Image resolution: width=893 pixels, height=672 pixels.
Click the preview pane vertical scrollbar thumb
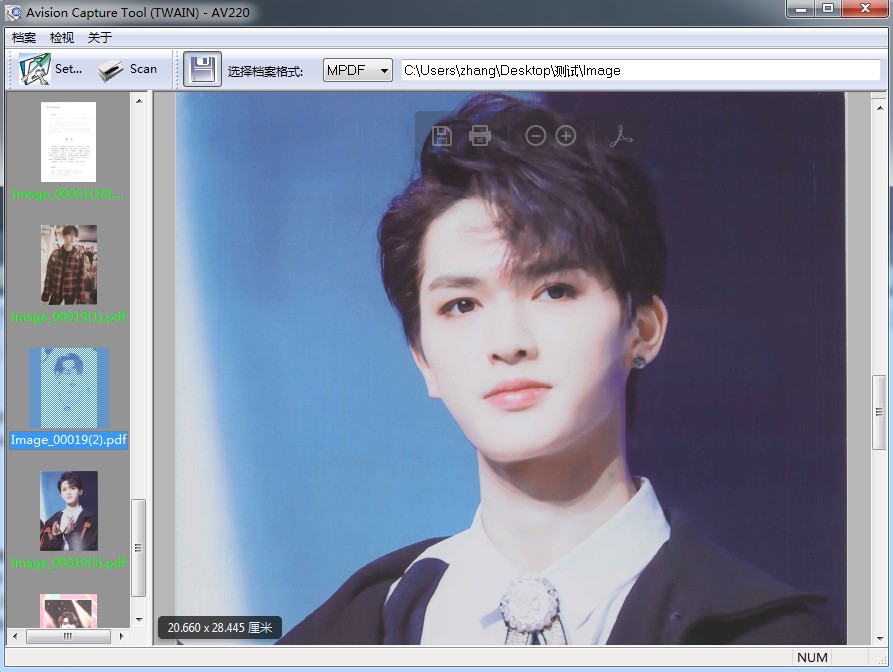879,412
